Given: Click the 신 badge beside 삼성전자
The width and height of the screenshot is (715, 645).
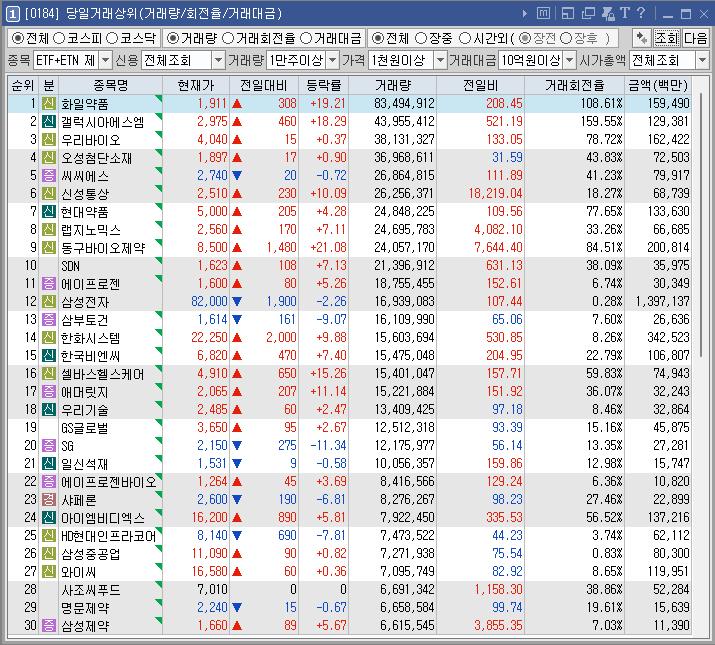Looking at the screenshot, I should pos(49,302).
